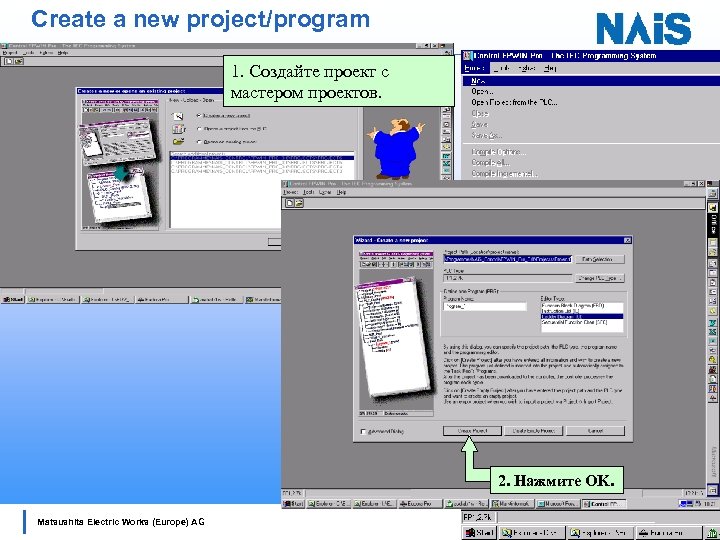
Task: Select Sequential Function Chart (SFC) editor type
Action: click(581, 322)
